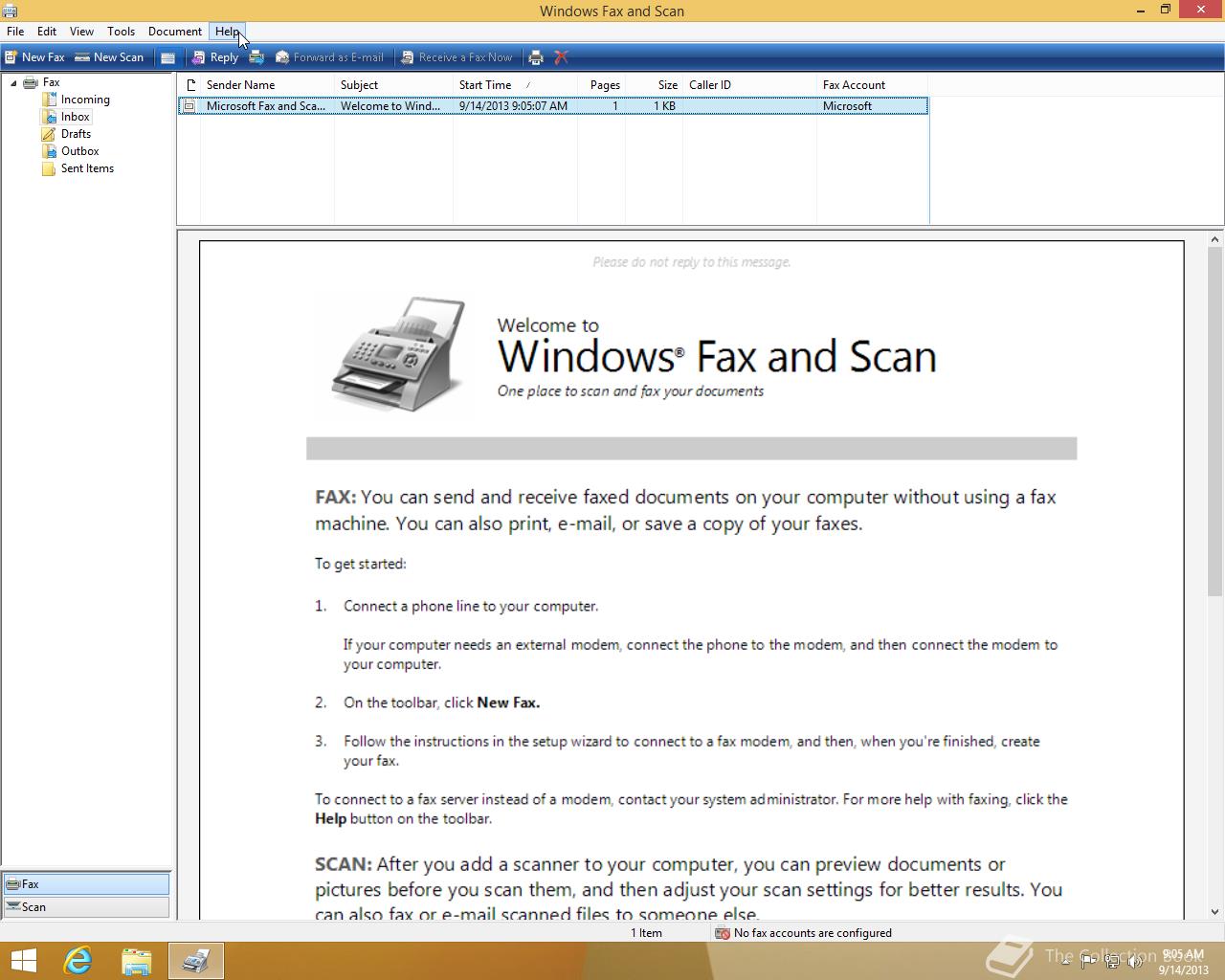
Task: Click the Windows Start button
Action: point(24,961)
